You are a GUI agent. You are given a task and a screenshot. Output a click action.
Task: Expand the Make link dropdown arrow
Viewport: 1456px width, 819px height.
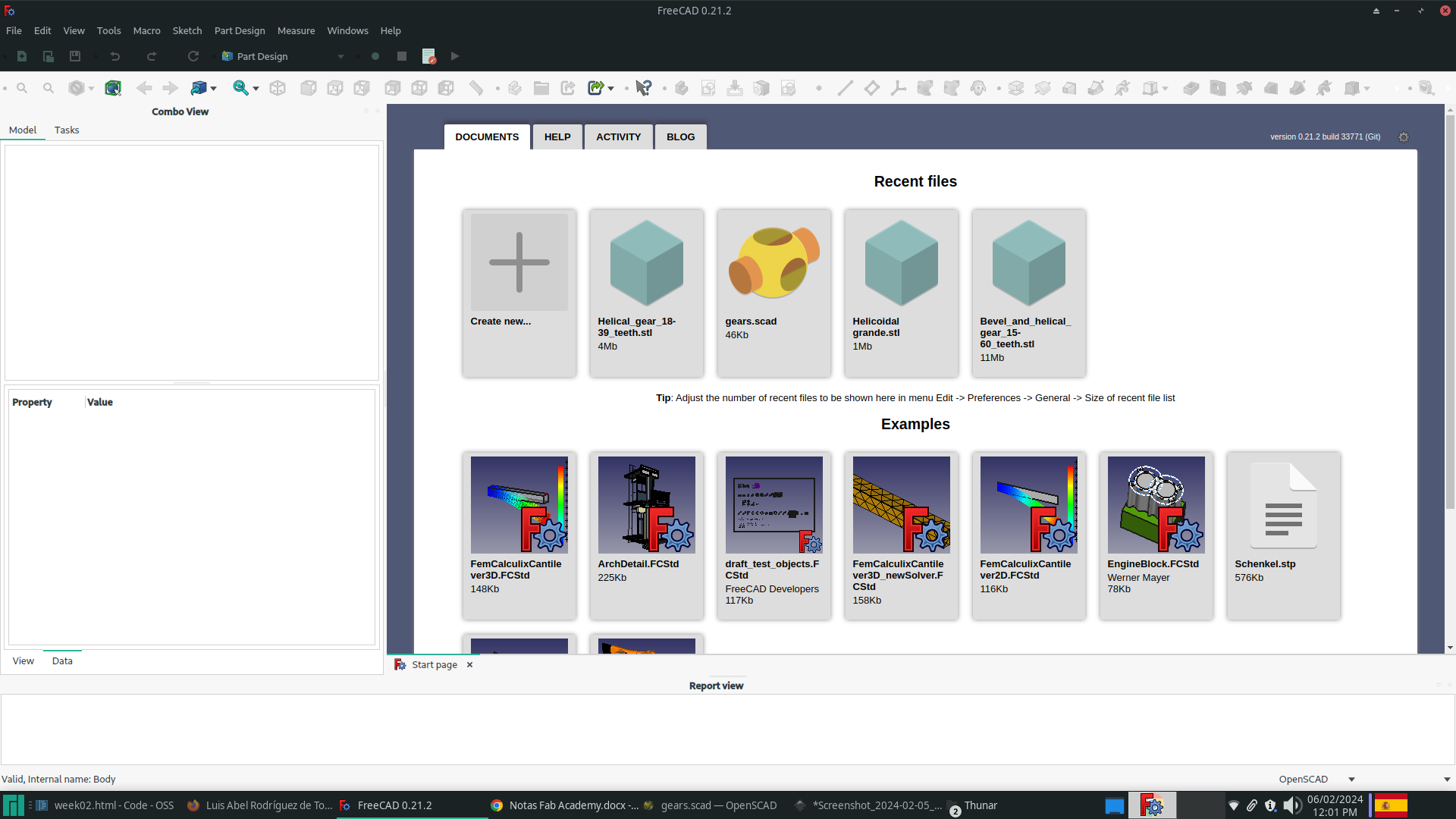click(610, 89)
